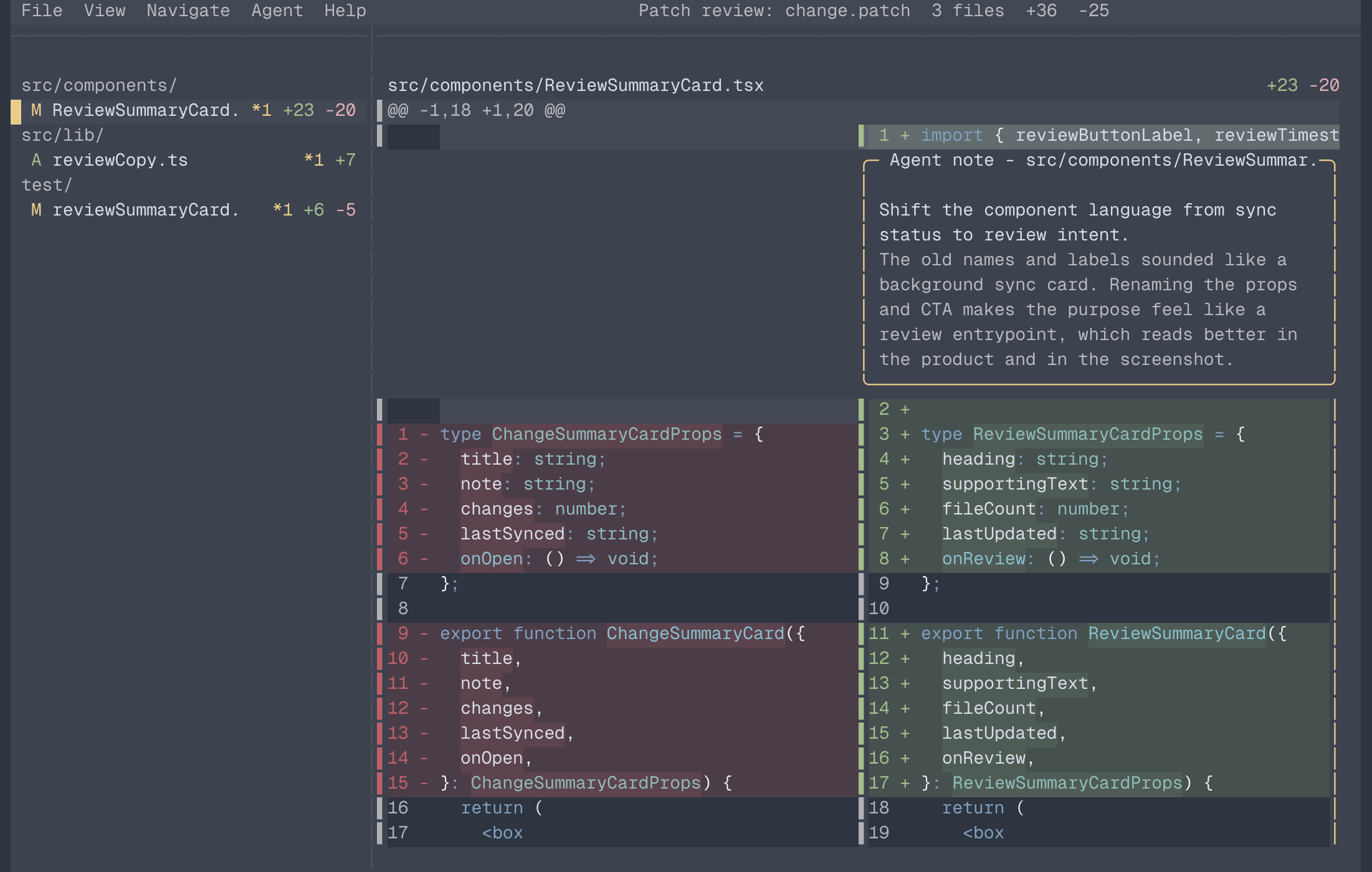Click the file path header src/components/ReviewSummaryCard.tsx
The width and height of the screenshot is (1372, 872).
576,85
